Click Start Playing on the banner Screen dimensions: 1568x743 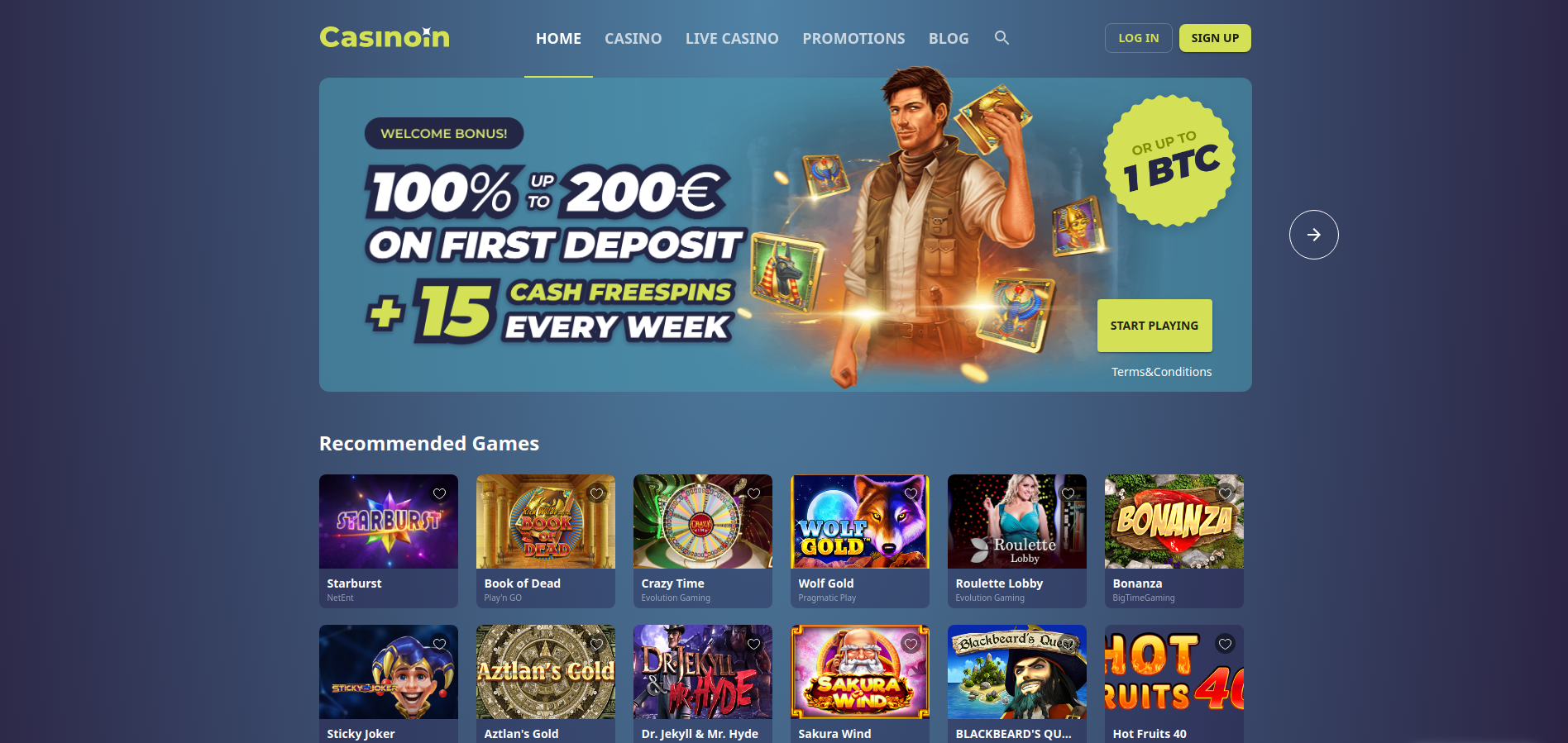tap(1154, 326)
